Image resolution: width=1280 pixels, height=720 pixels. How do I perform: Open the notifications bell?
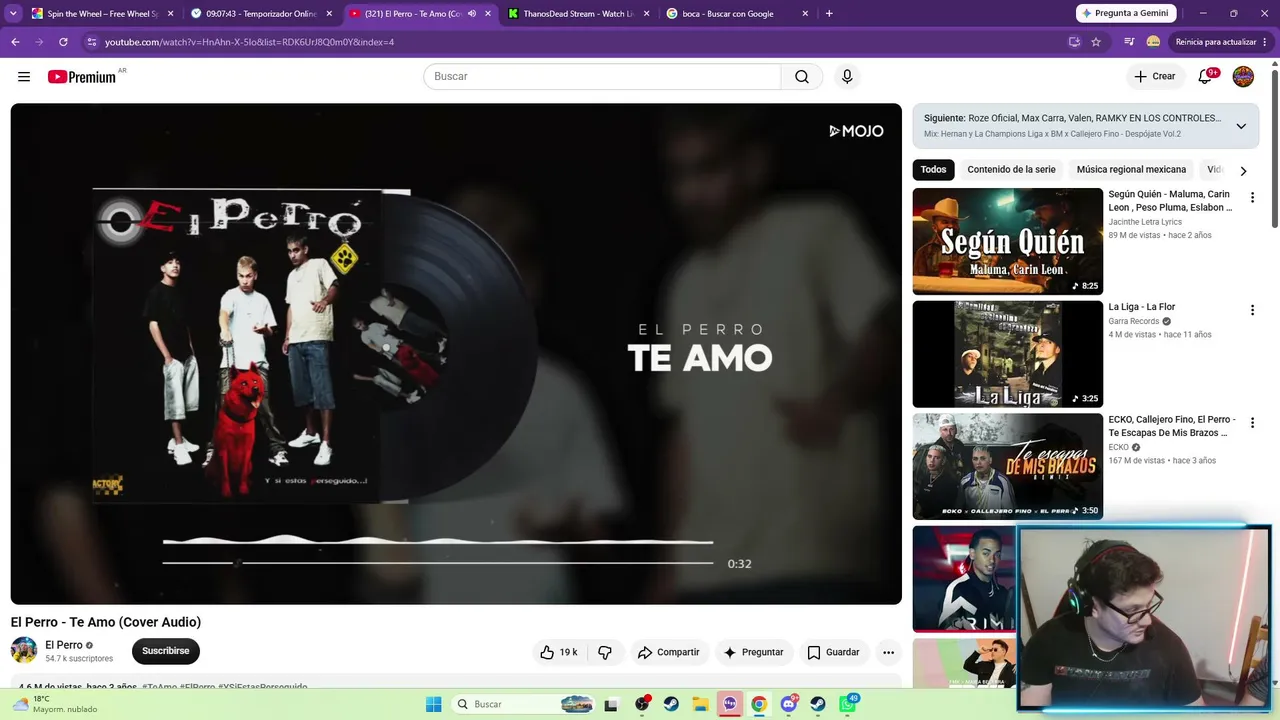pyautogui.click(x=1205, y=77)
